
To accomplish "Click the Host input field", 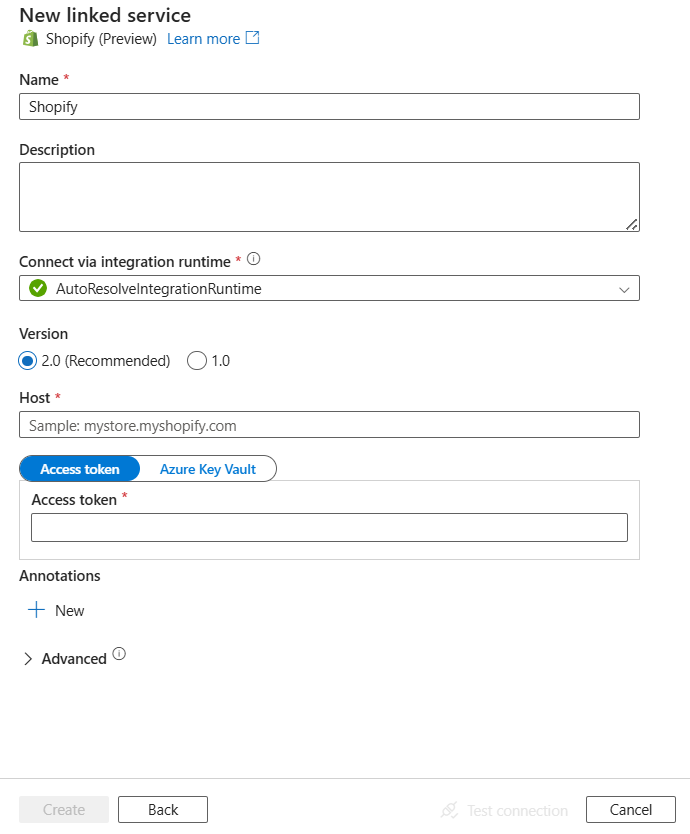I will 330,424.
